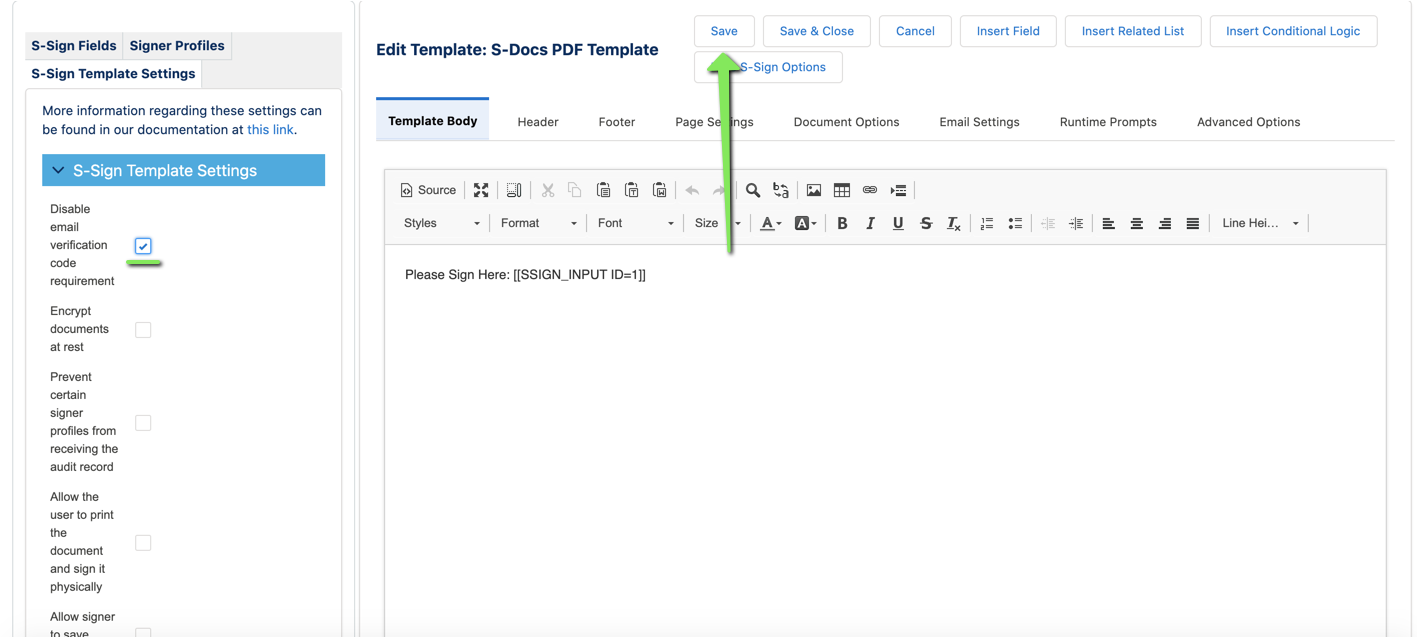This screenshot has width=1417, height=637.
Task: Enable Encrypt documents at rest
Action: tap(143, 330)
